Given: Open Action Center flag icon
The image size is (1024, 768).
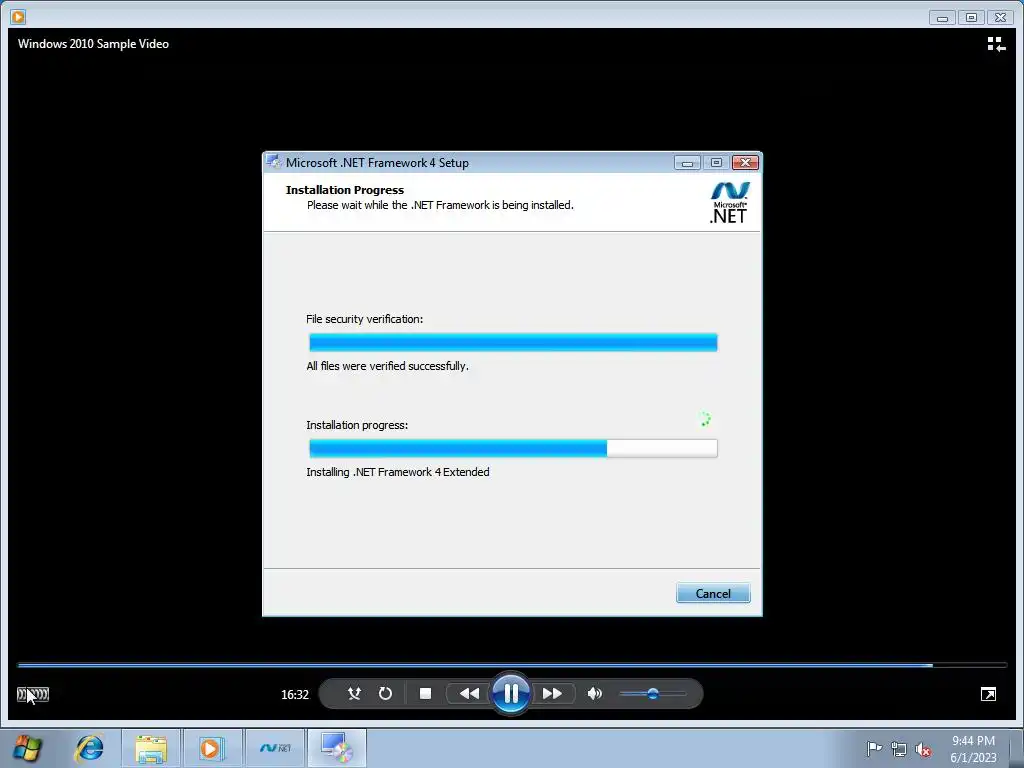Looking at the screenshot, I should point(873,749).
